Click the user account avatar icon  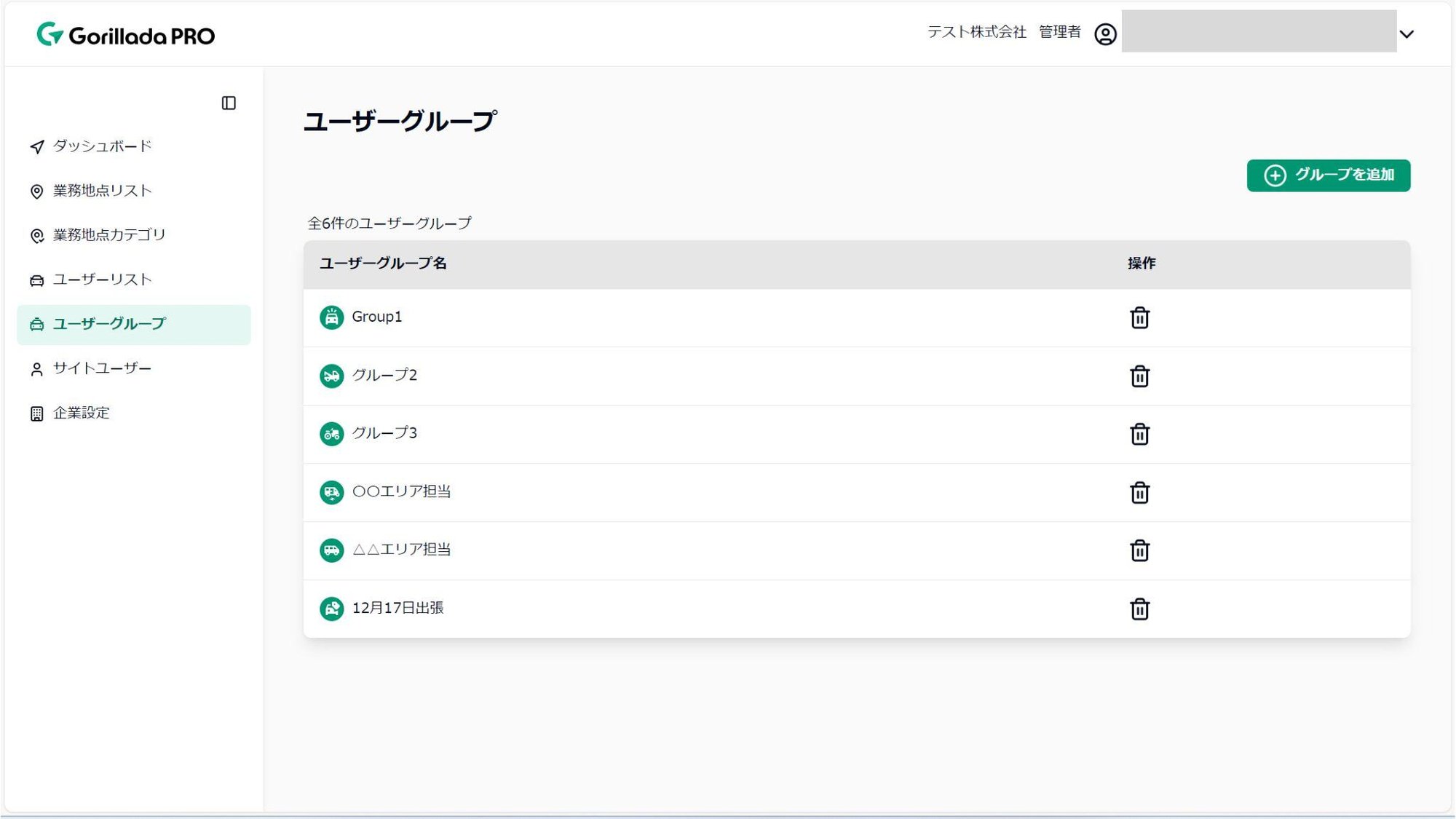(x=1105, y=34)
